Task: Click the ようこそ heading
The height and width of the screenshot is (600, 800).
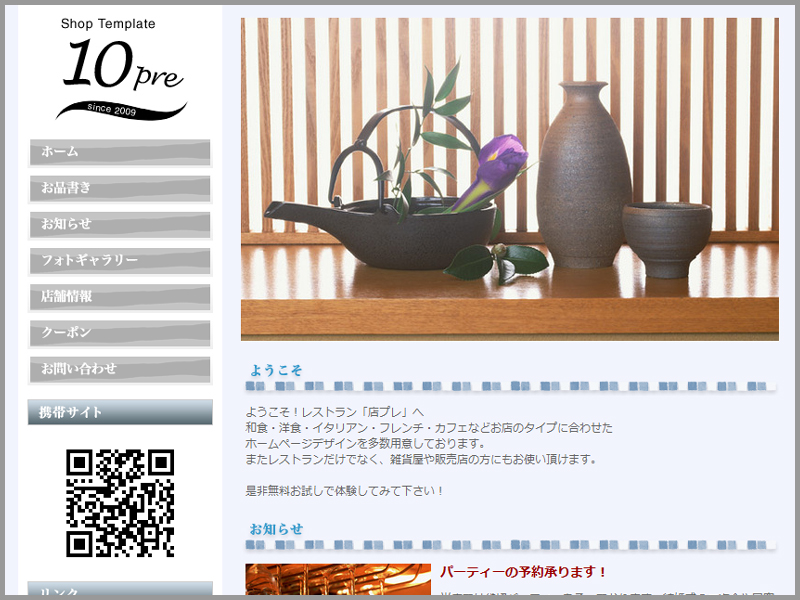Action: click(x=276, y=370)
